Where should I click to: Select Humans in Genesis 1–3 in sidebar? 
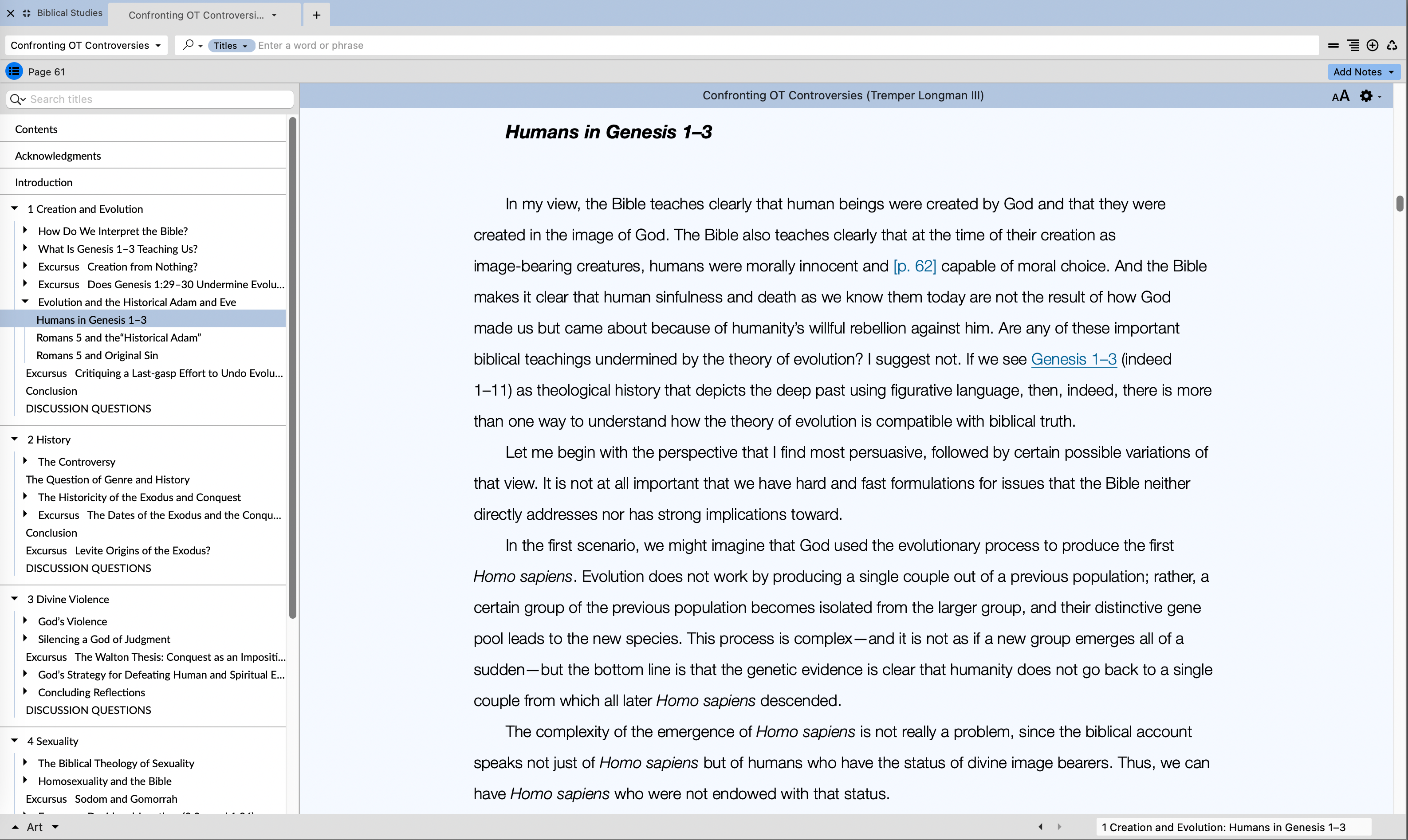click(x=143, y=320)
